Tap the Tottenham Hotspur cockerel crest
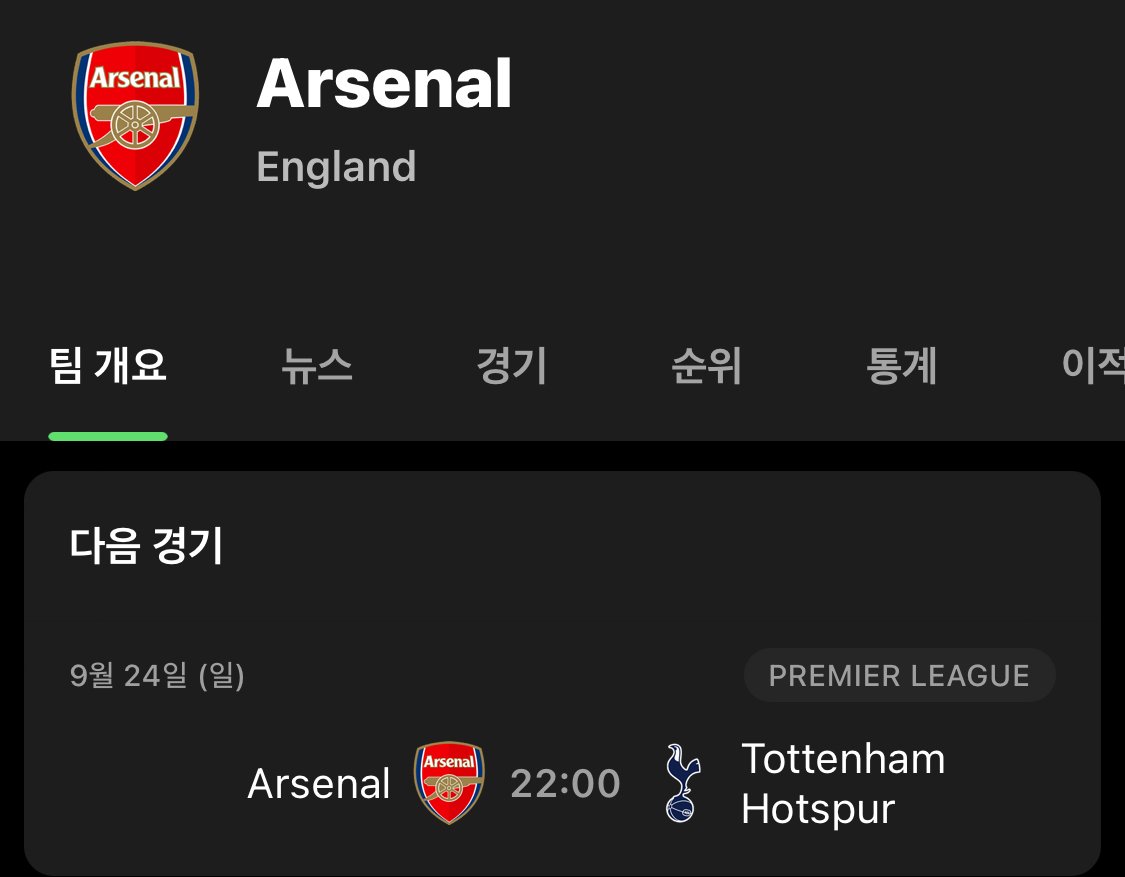Screen dimensions: 1125x877 coord(682,782)
